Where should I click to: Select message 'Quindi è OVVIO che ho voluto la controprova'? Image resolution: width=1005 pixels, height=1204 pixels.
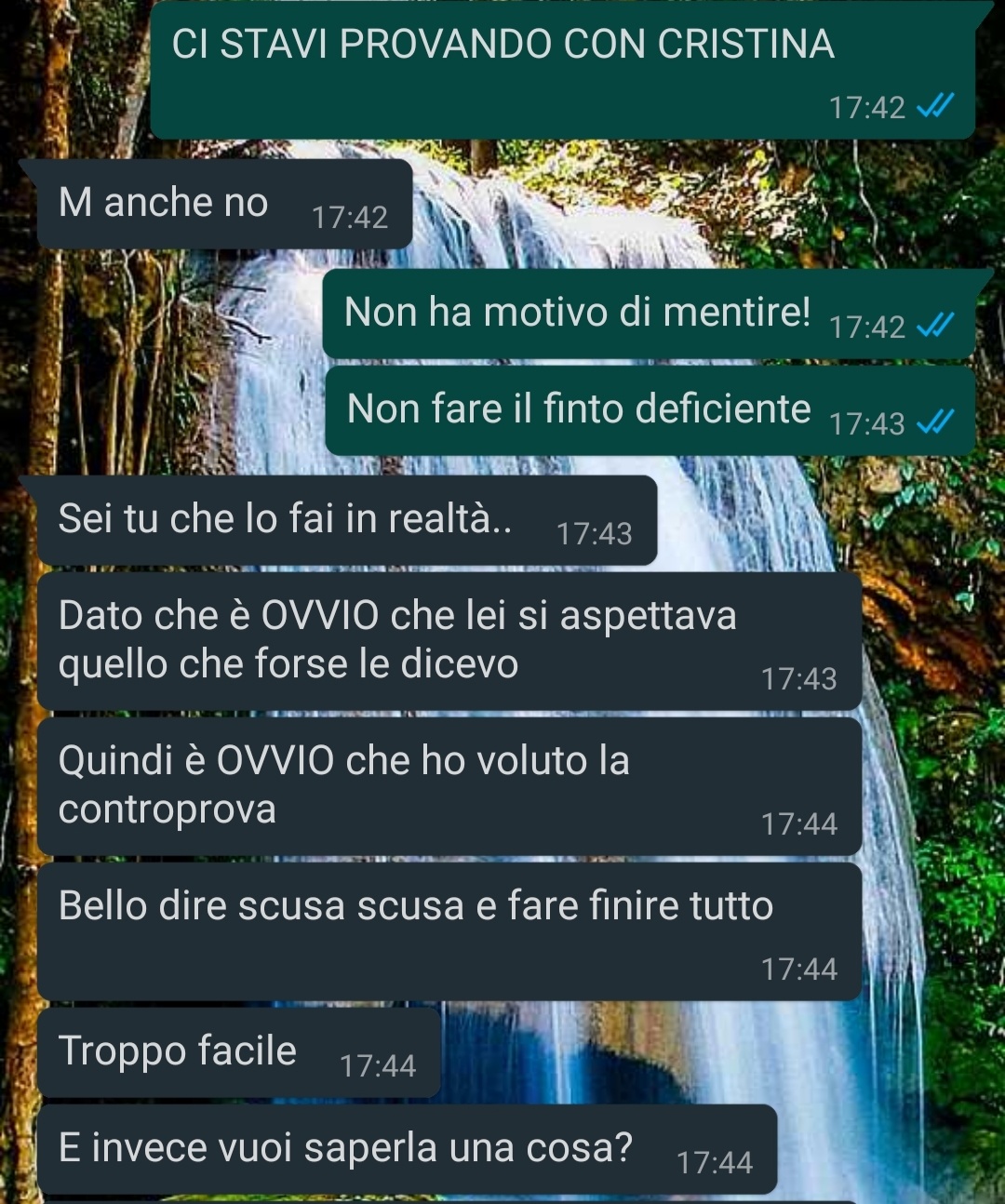coord(449,786)
